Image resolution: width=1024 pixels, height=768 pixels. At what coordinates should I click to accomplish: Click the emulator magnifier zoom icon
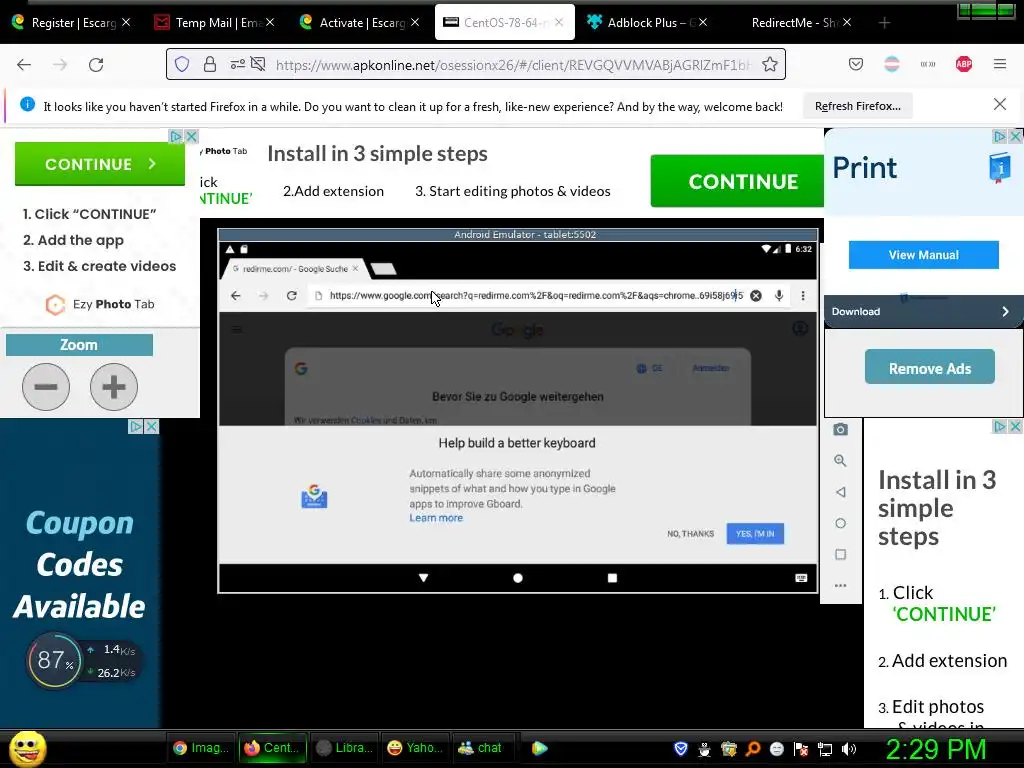(x=840, y=460)
